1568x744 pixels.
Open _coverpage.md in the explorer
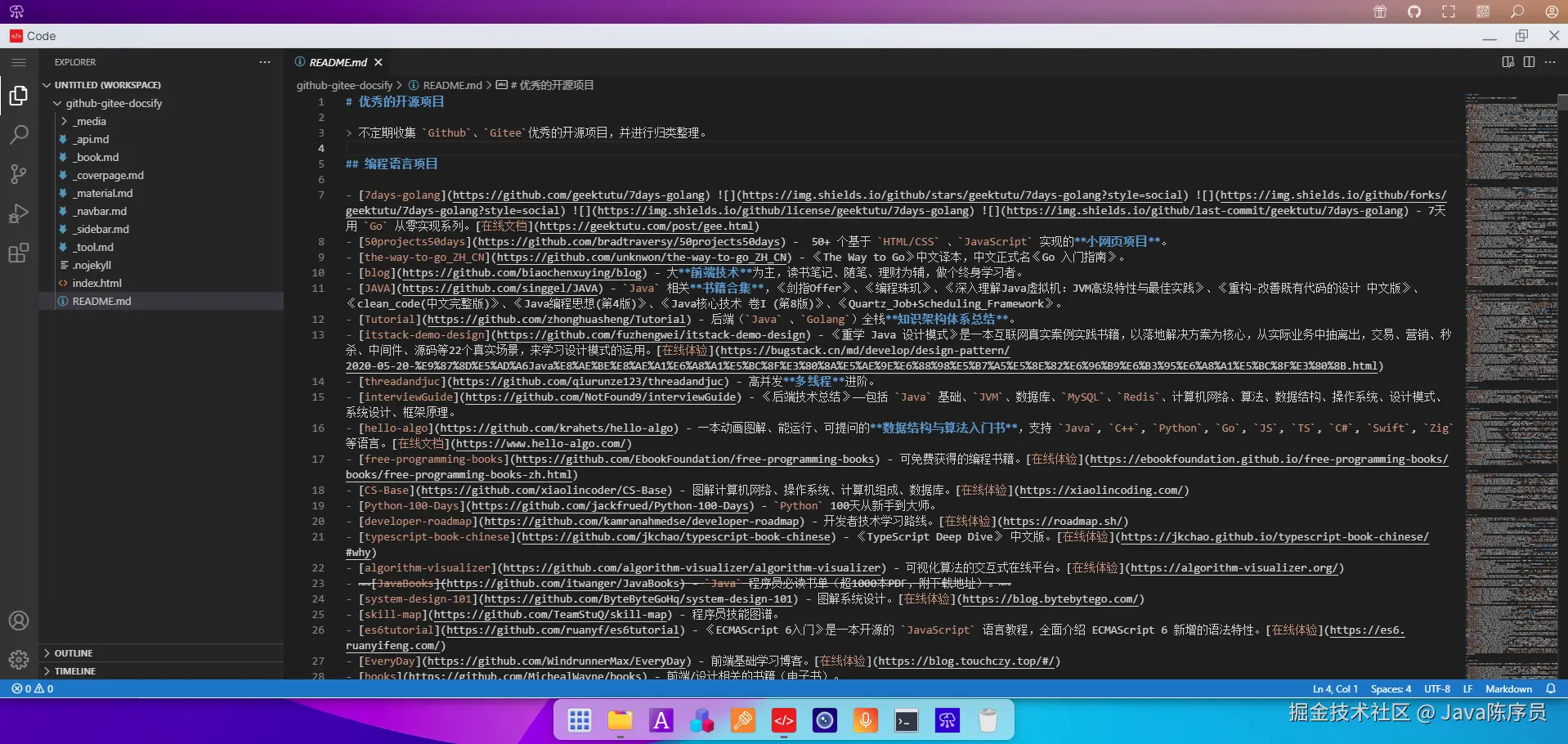pyautogui.click(x=162, y=175)
